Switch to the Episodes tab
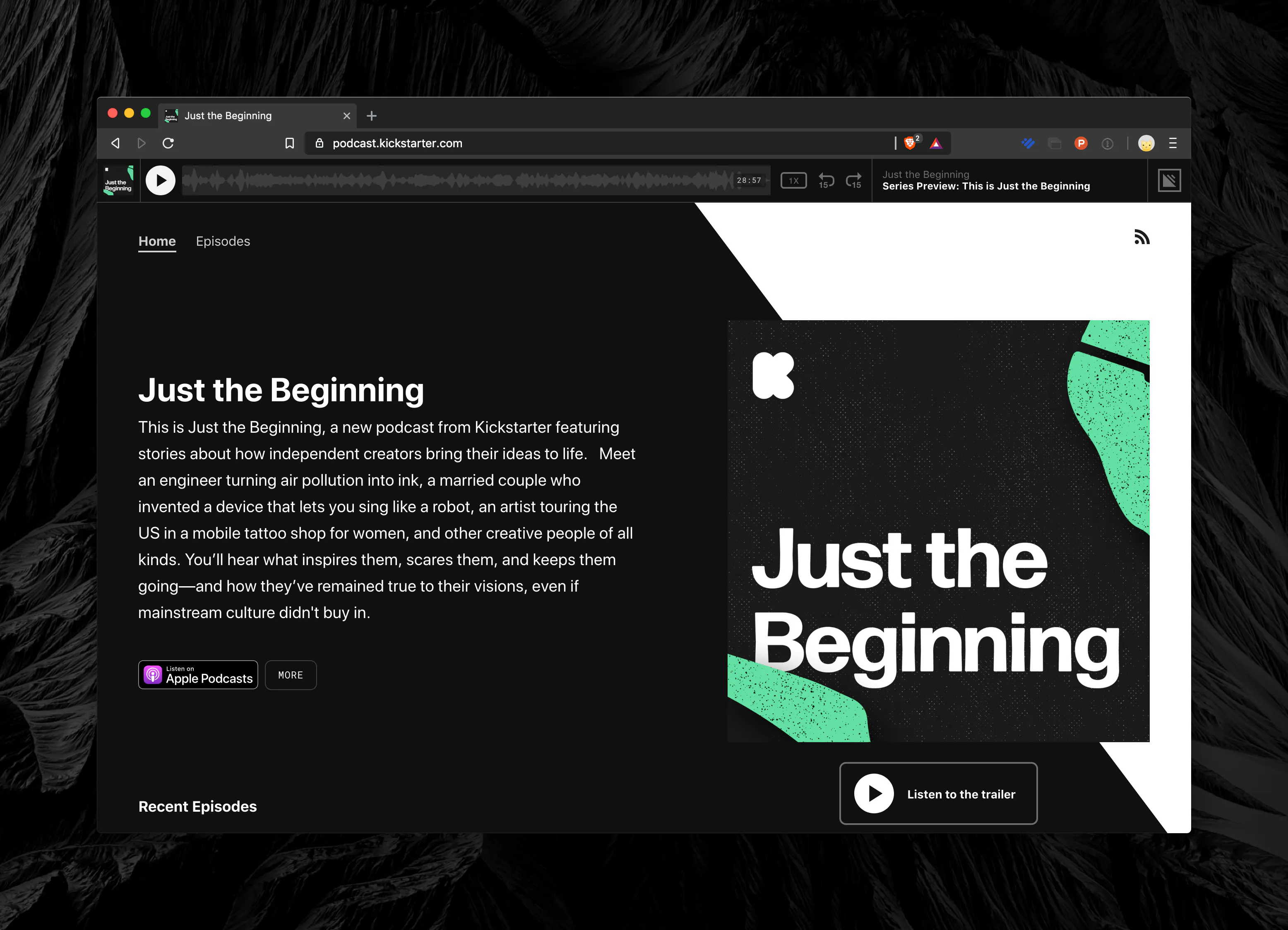The width and height of the screenshot is (1288, 930). (223, 241)
